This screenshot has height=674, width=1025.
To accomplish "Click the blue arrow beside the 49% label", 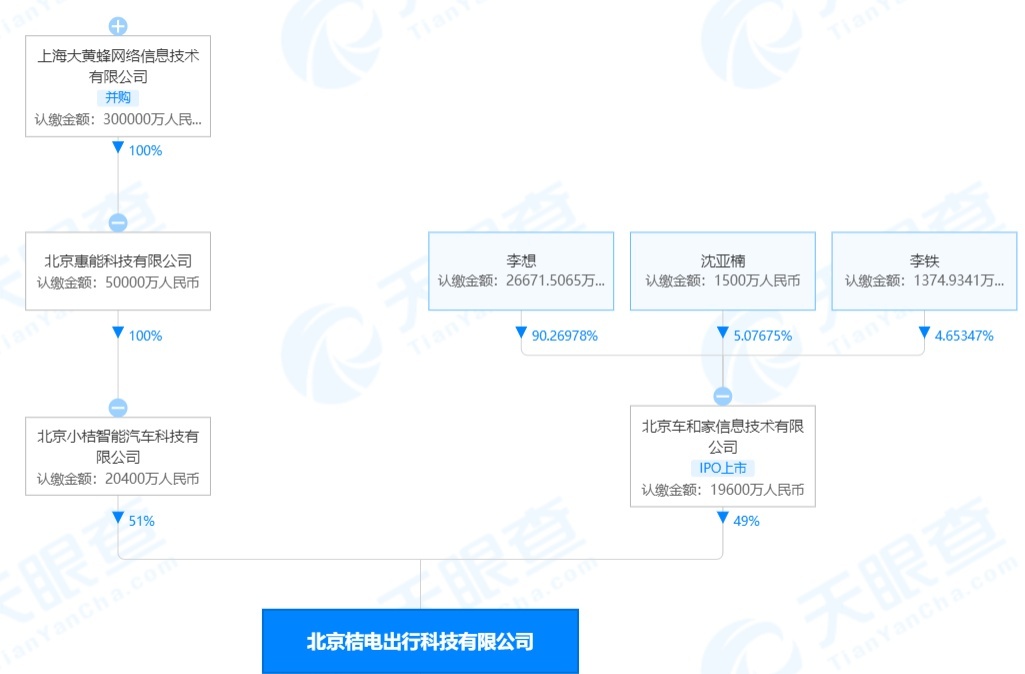I will tap(722, 518).
